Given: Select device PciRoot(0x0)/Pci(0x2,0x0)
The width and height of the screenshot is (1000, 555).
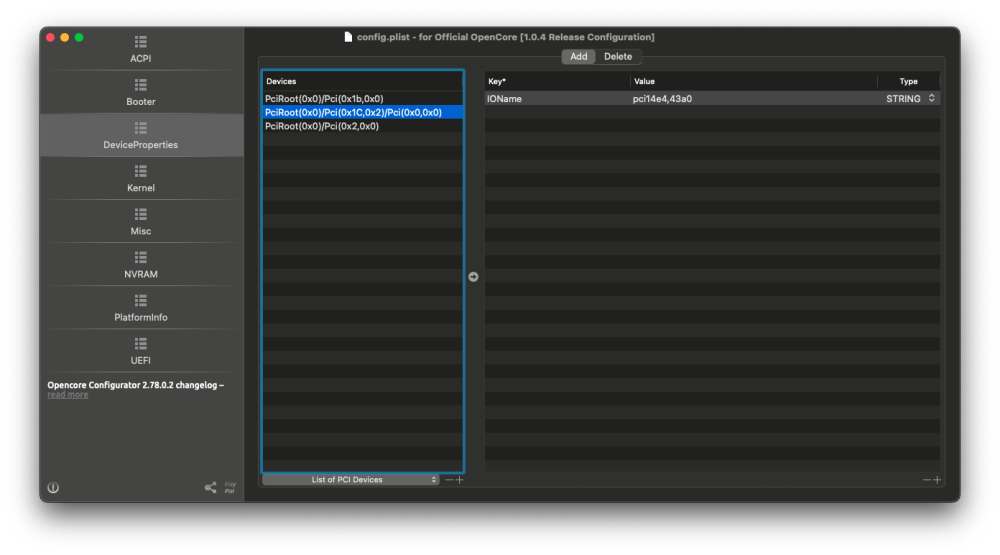Looking at the screenshot, I should [362, 126].
